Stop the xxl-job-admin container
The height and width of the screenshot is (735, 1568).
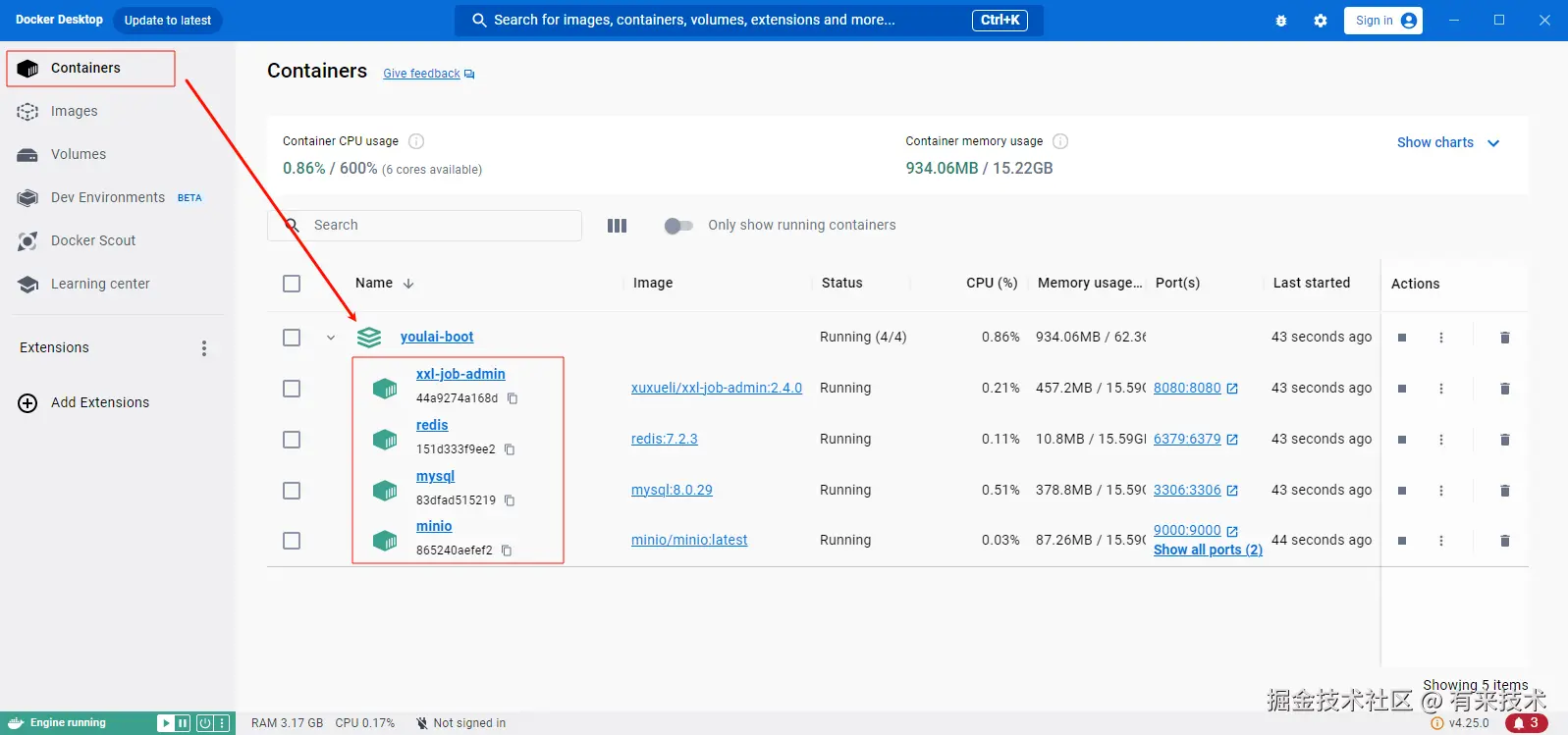1402,389
